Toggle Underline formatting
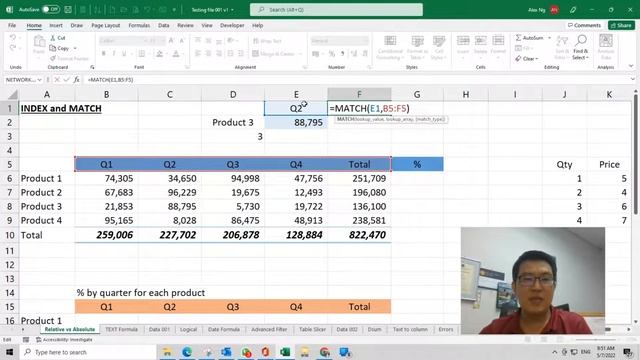 click(x=124, y=53)
